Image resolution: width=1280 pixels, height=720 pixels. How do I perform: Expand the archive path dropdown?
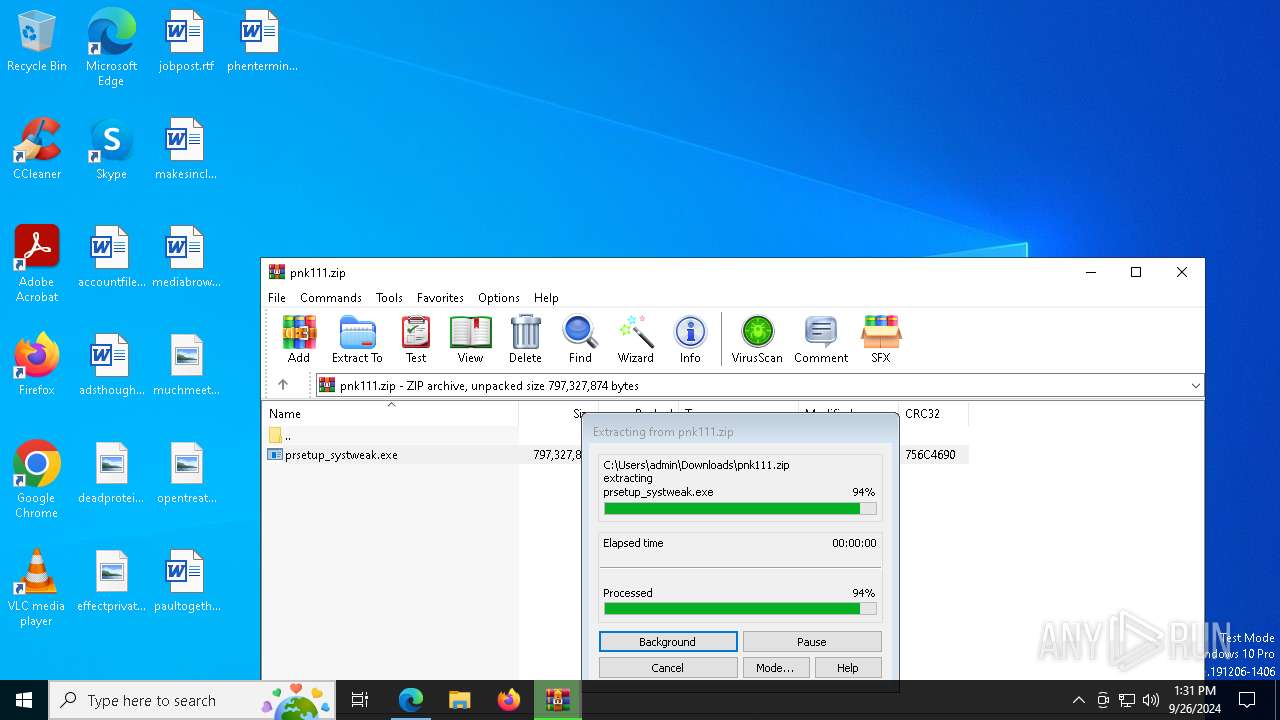click(x=1195, y=386)
